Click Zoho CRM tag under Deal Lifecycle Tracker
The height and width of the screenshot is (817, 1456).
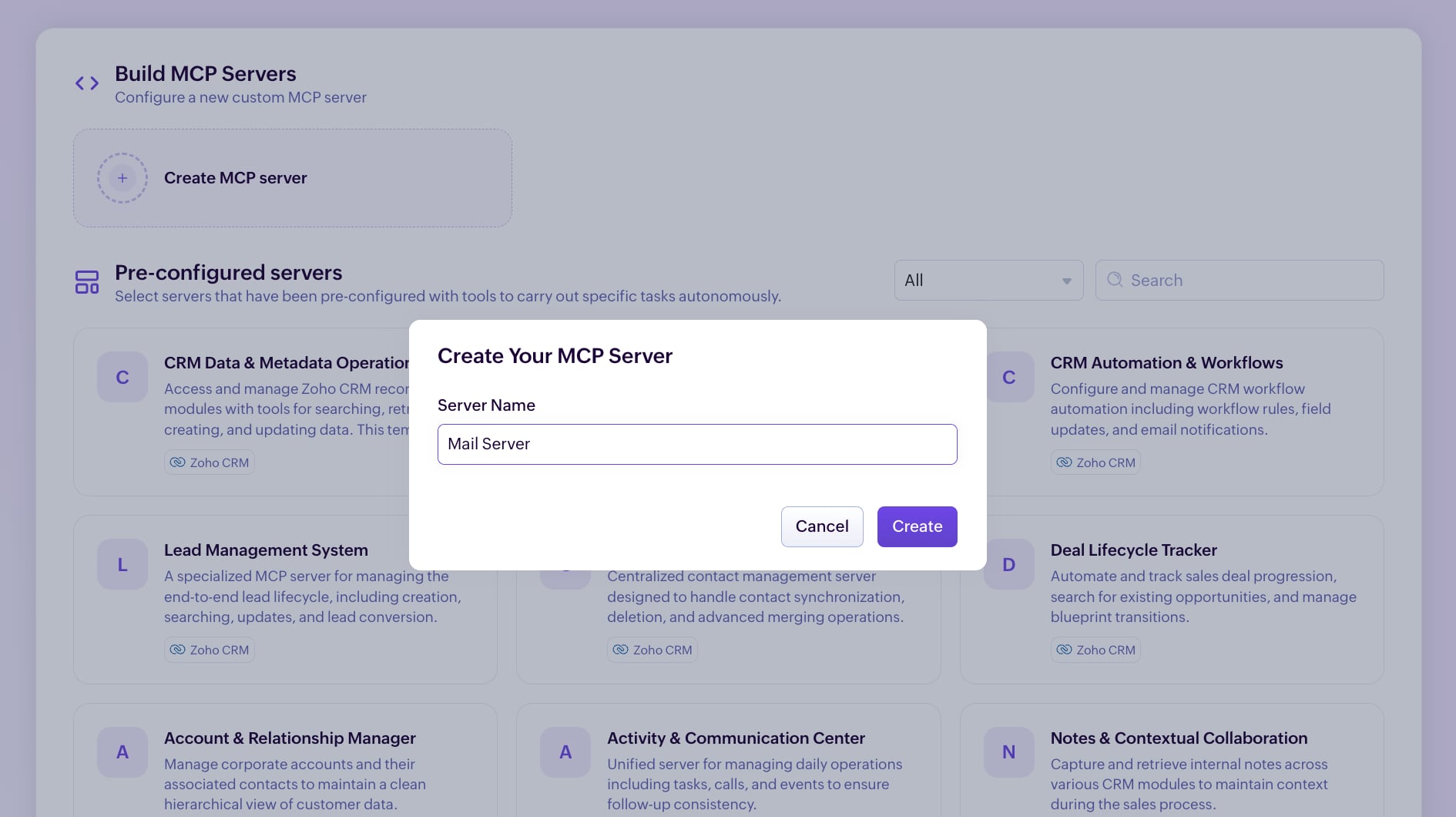tap(1095, 650)
